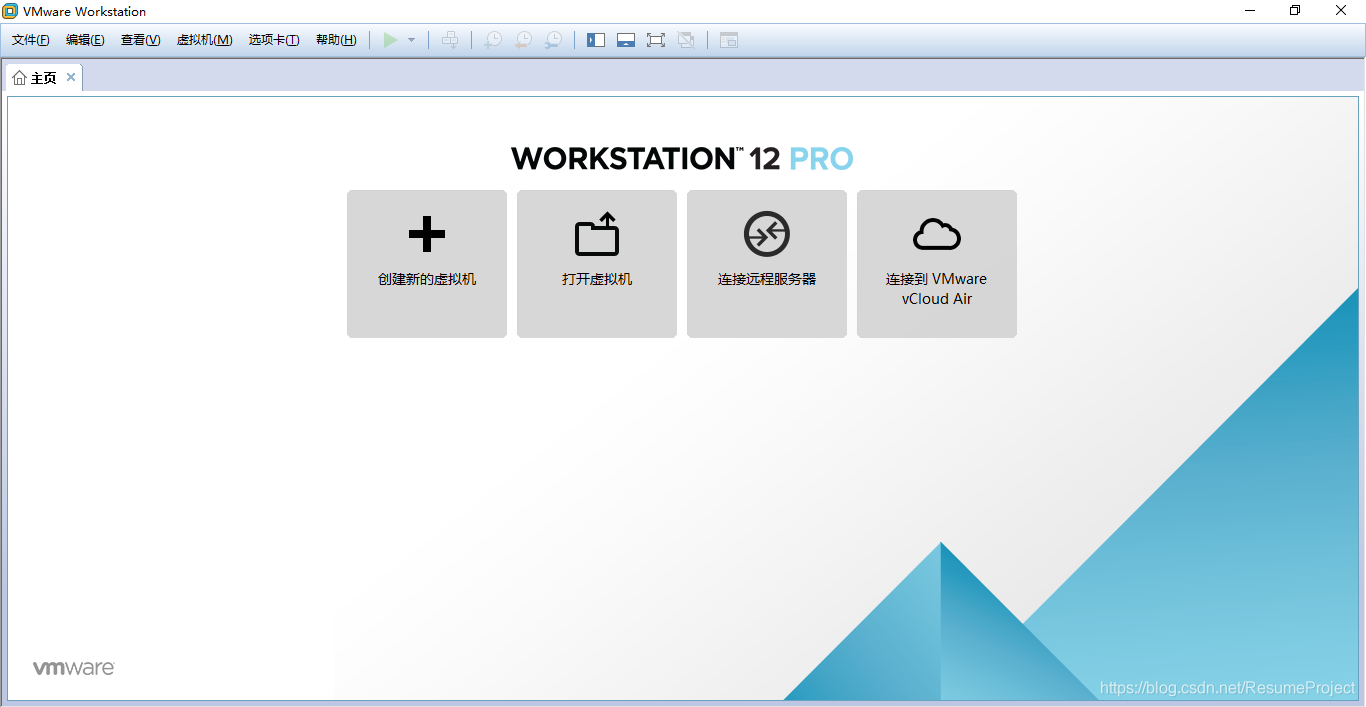Close the VMware Workstation window
The height and width of the screenshot is (707, 1366).
[1342, 11]
